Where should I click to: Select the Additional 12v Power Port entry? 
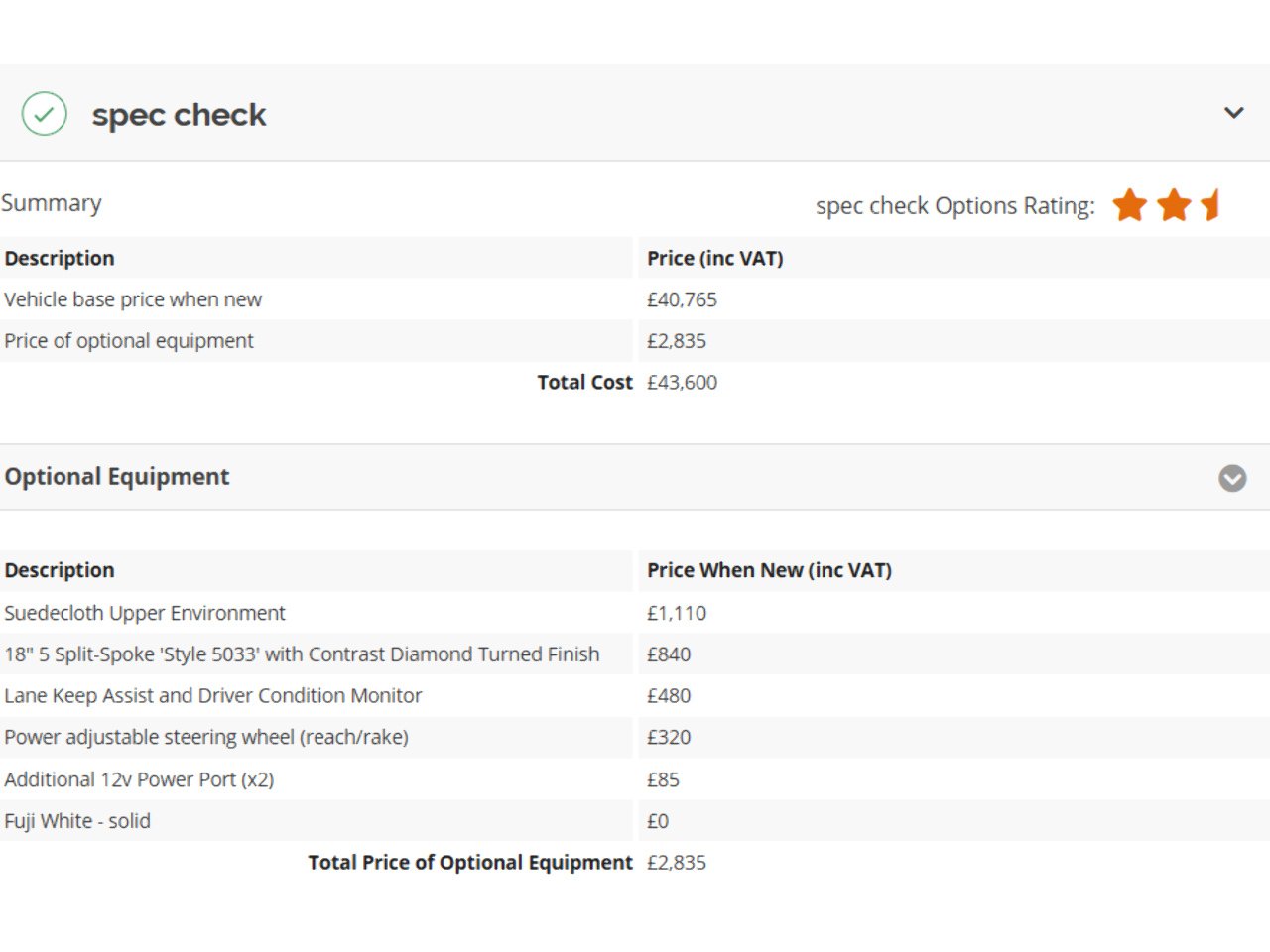(139, 779)
